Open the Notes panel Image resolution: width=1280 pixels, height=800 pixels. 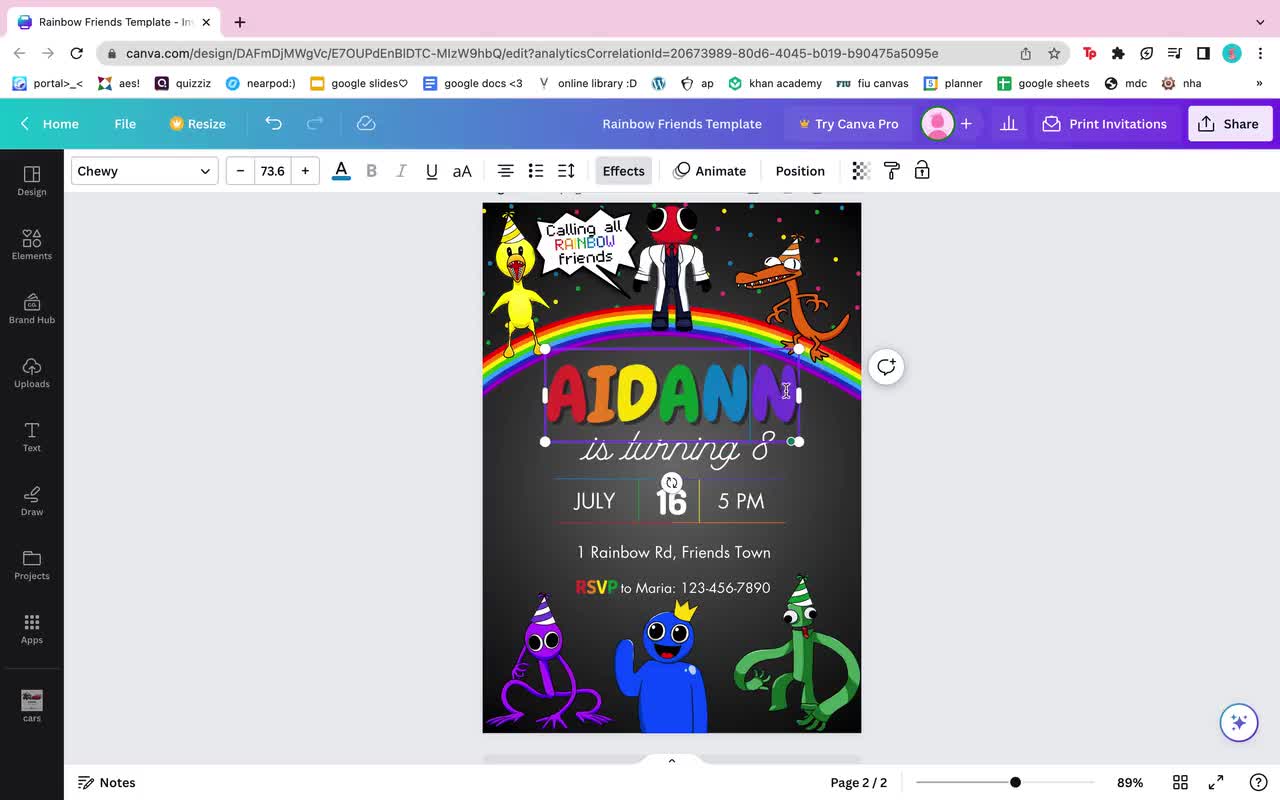107,782
